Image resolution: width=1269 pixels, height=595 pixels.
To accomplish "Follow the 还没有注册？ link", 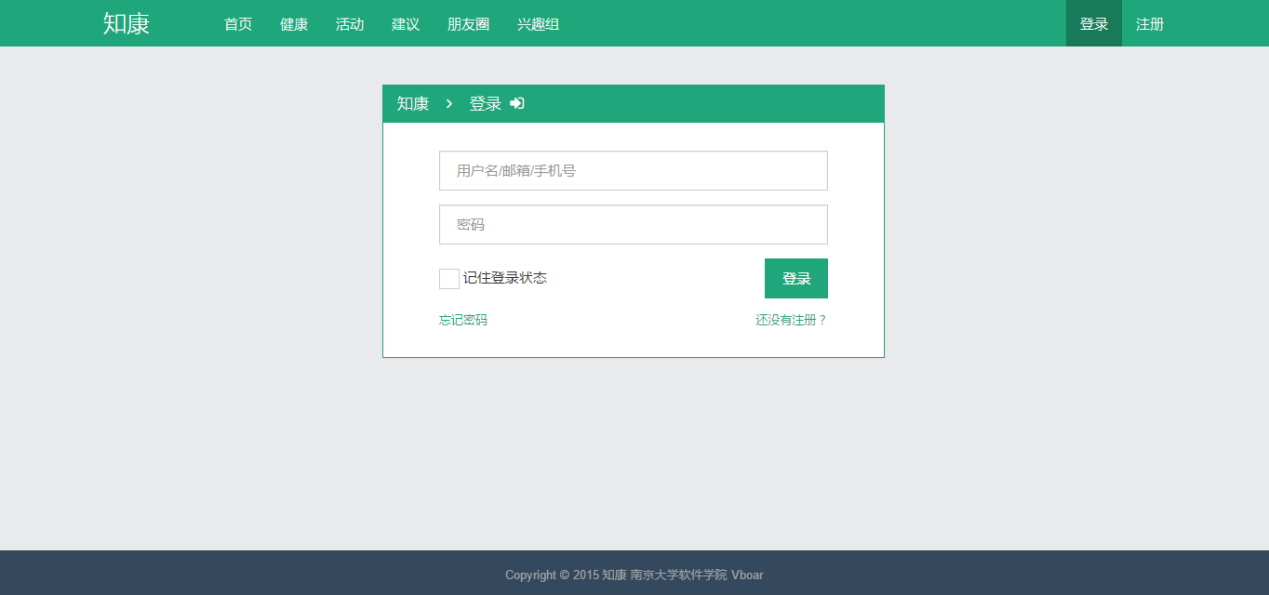I will tap(791, 320).
